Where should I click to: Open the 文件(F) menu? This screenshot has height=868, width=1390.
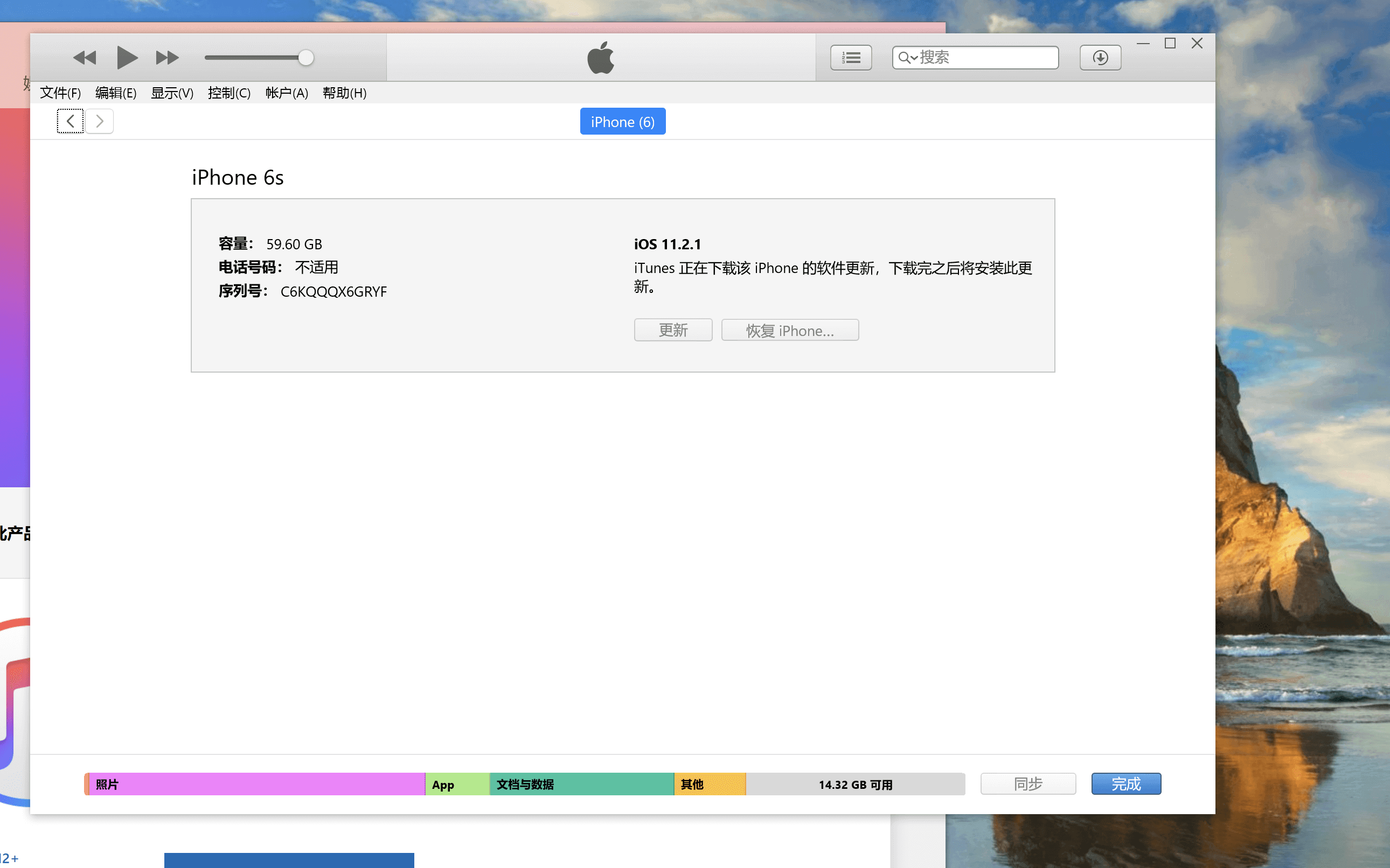click(x=60, y=93)
